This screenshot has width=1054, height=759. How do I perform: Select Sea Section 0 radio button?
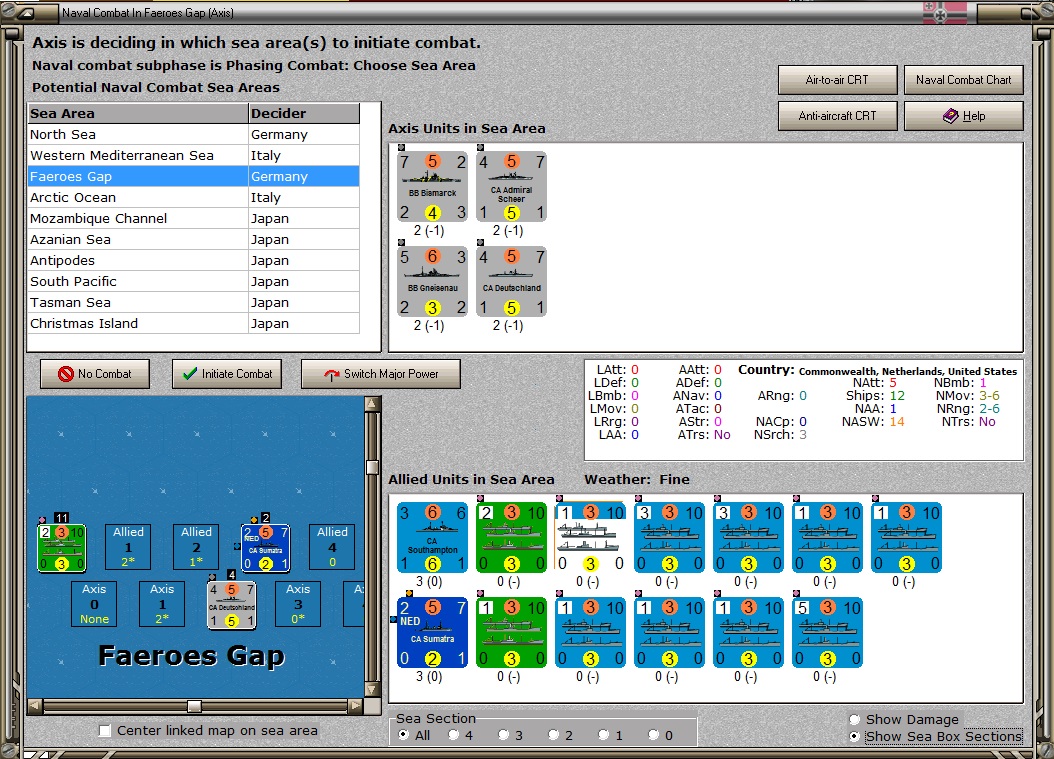[653, 735]
